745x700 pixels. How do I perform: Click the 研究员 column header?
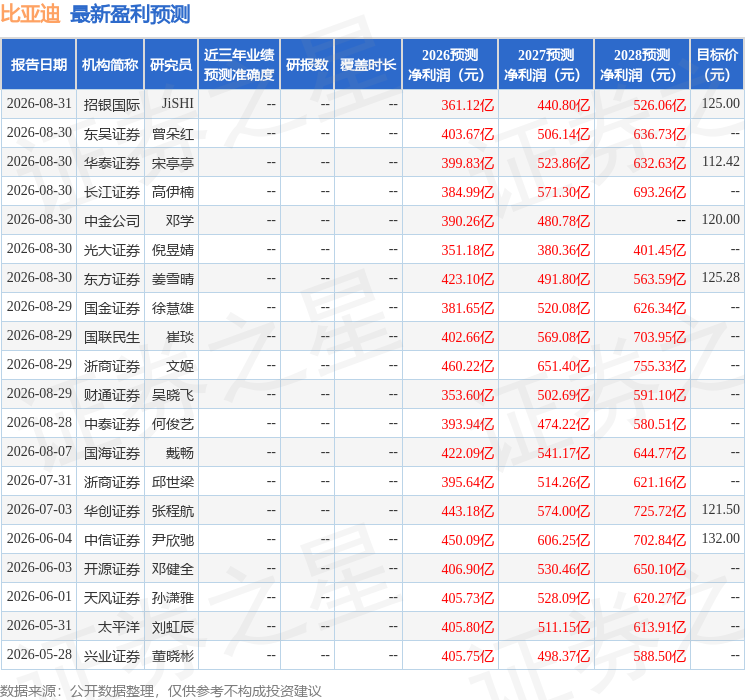171,64
